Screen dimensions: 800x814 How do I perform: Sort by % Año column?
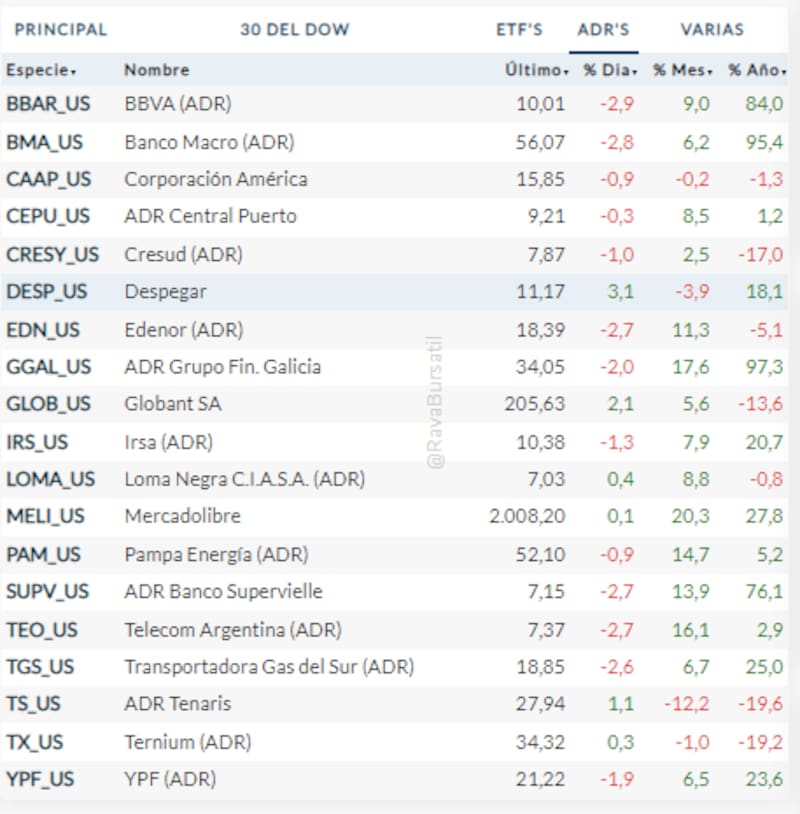click(x=755, y=70)
